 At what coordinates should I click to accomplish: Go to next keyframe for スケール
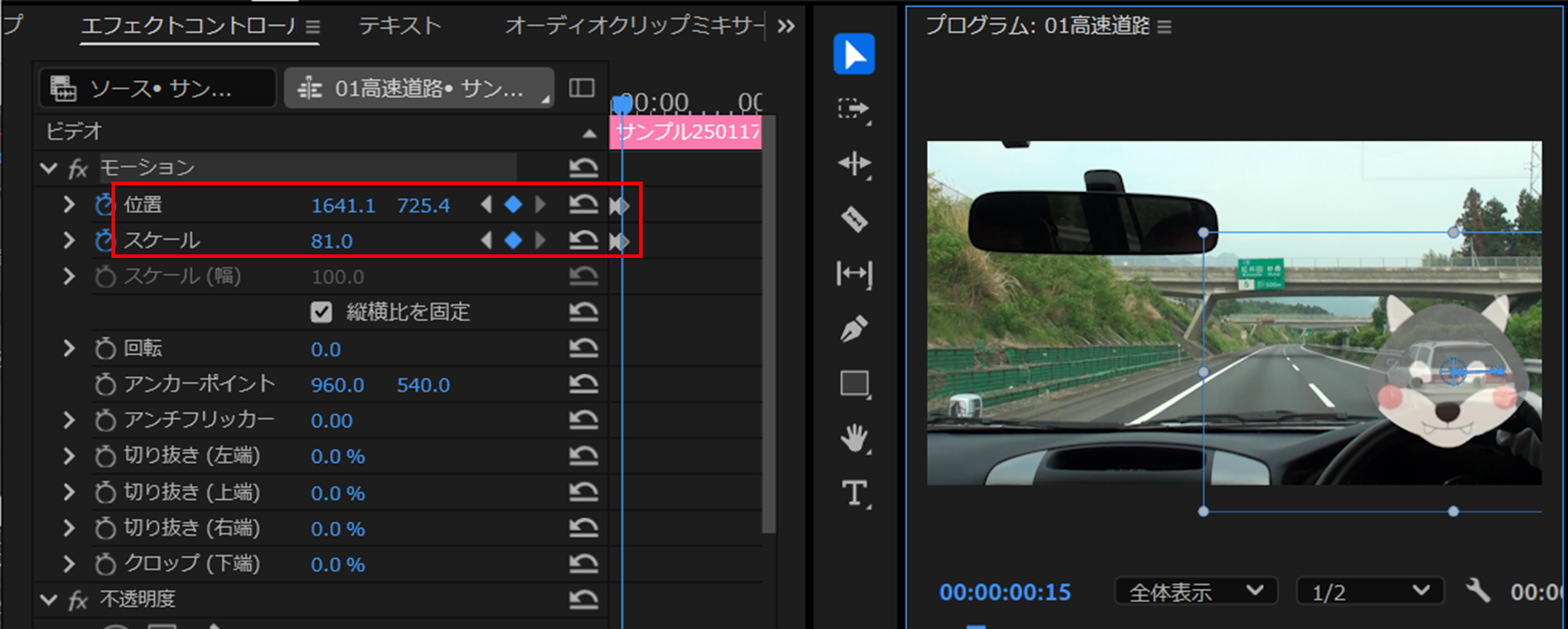[x=541, y=240]
